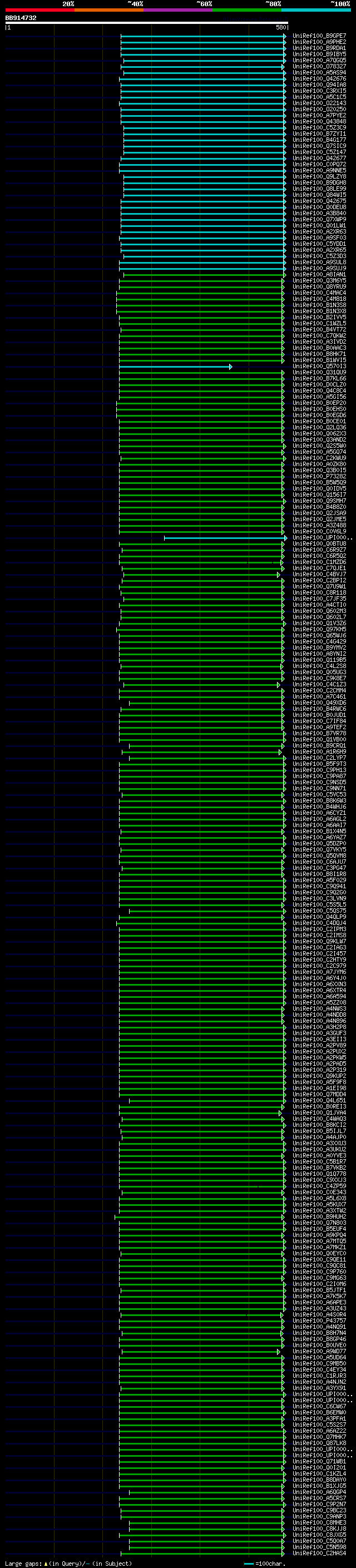Image resolution: width=356 pixels, height=1568 pixels.
Task: Select the last hit UniRef100_C2HAS4
Action: click(x=319, y=1554)
